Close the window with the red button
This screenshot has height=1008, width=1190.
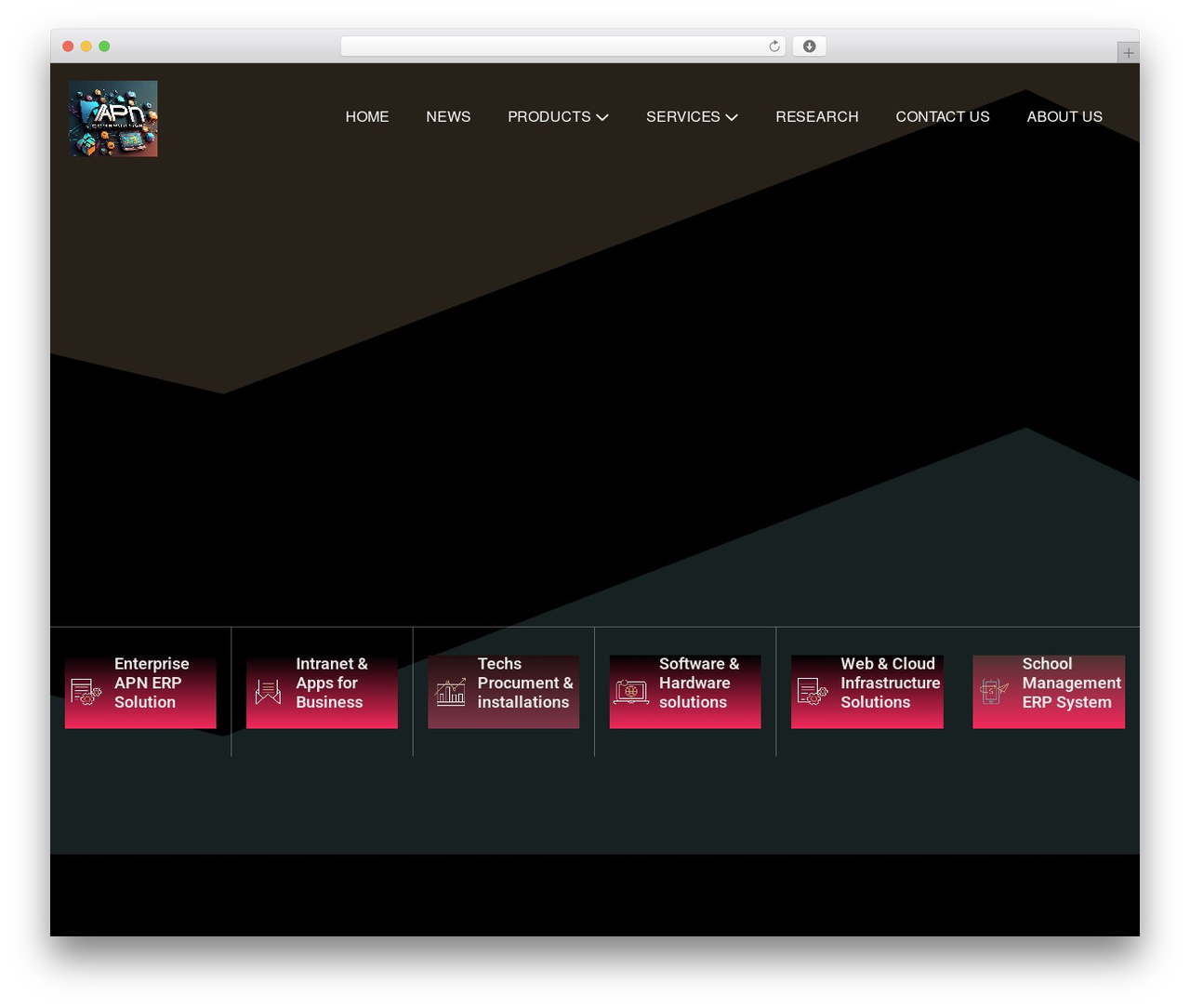pyautogui.click(x=68, y=46)
